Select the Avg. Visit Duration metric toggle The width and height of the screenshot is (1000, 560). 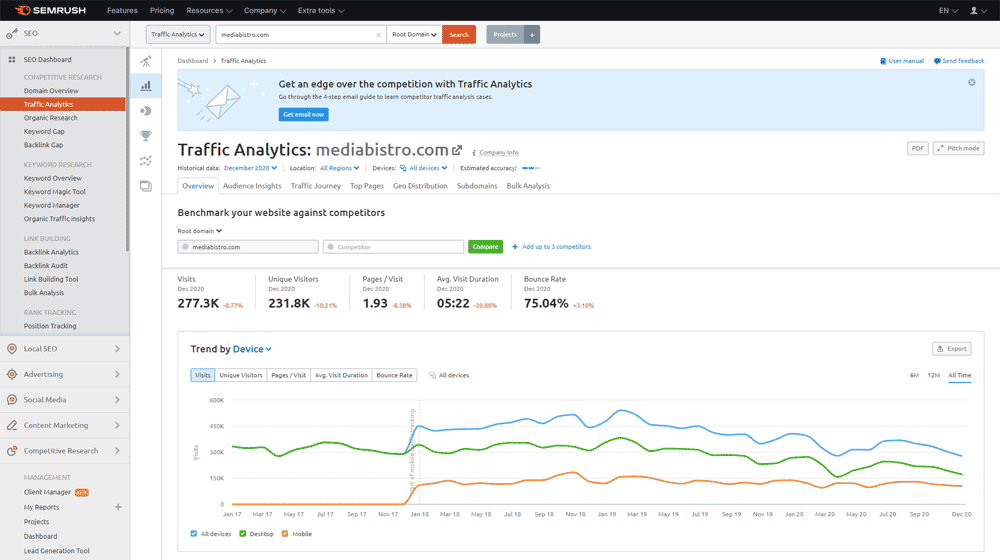click(x=341, y=375)
